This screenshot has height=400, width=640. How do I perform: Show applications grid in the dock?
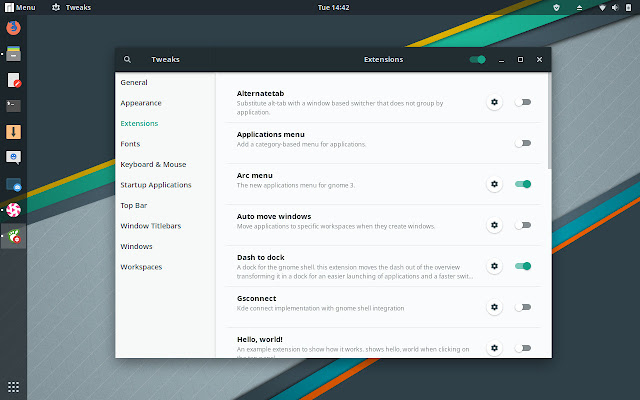[x=13, y=387]
